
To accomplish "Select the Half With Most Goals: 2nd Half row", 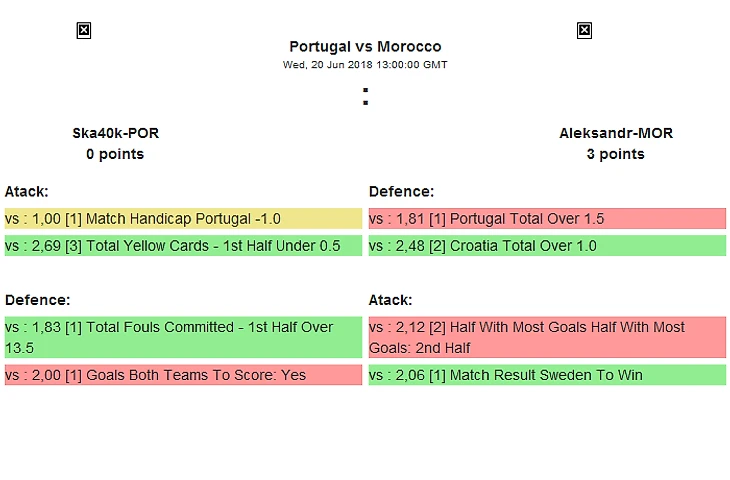I will tap(547, 337).
